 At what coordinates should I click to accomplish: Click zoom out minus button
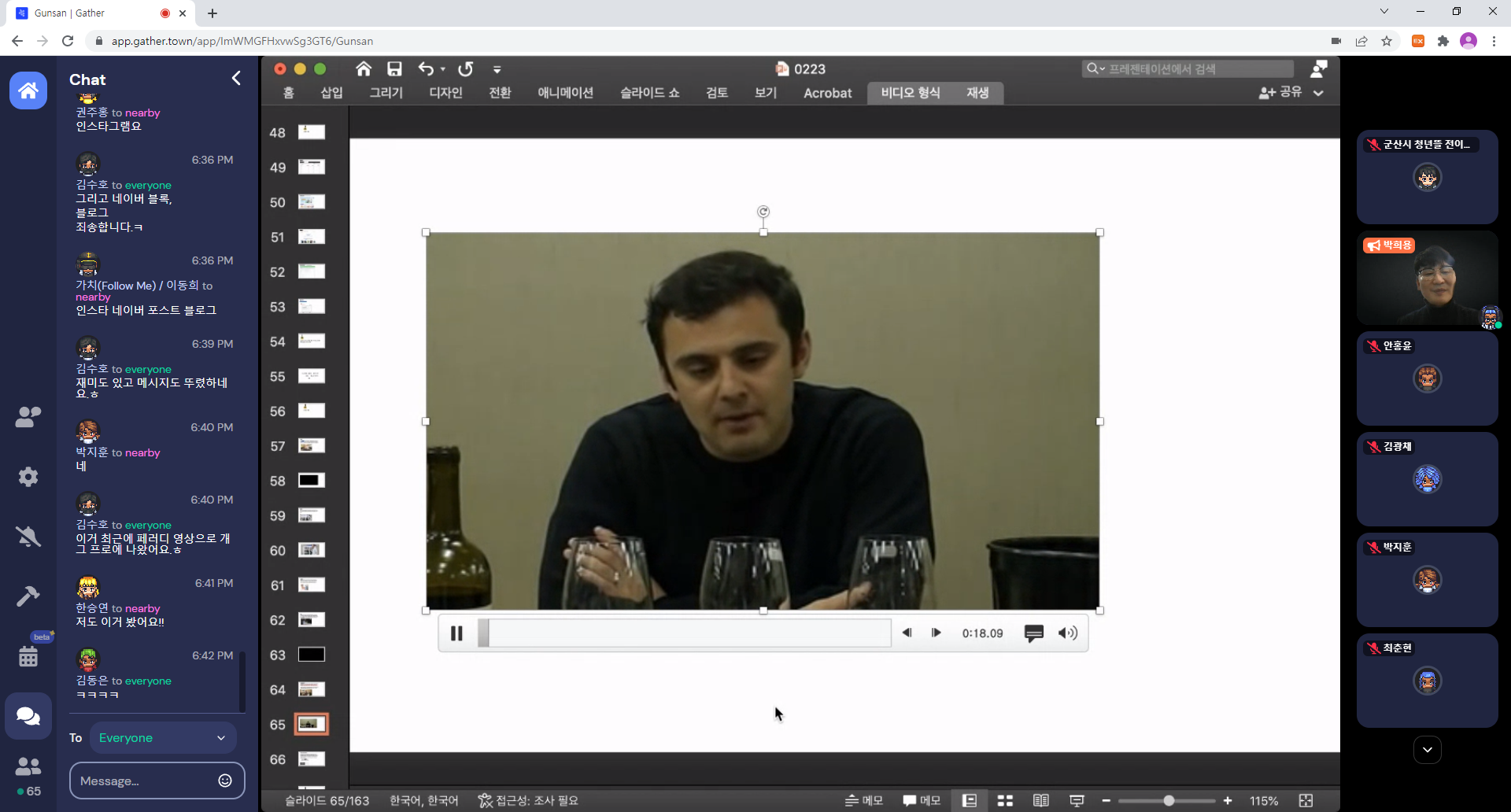1106,800
